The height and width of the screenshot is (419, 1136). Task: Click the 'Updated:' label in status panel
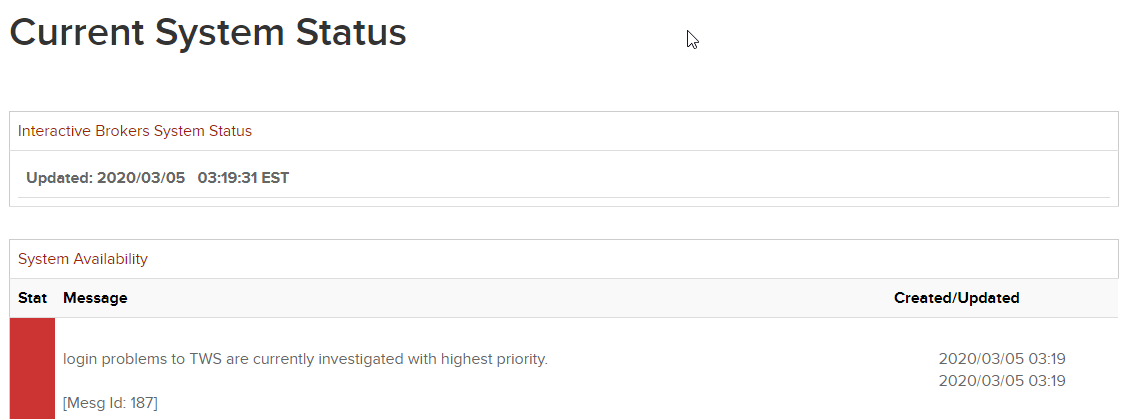pyautogui.click(x=59, y=178)
